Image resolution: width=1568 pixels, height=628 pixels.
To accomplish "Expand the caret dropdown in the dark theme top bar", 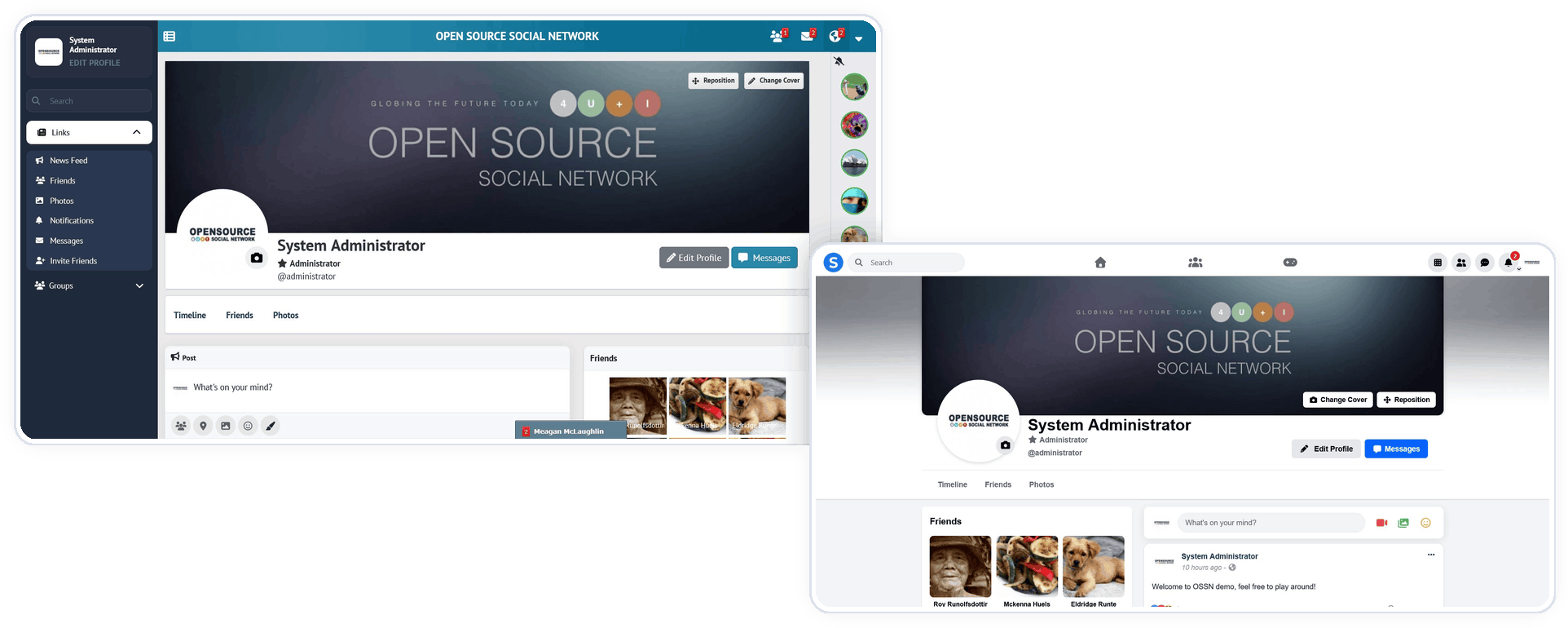I will (858, 38).
